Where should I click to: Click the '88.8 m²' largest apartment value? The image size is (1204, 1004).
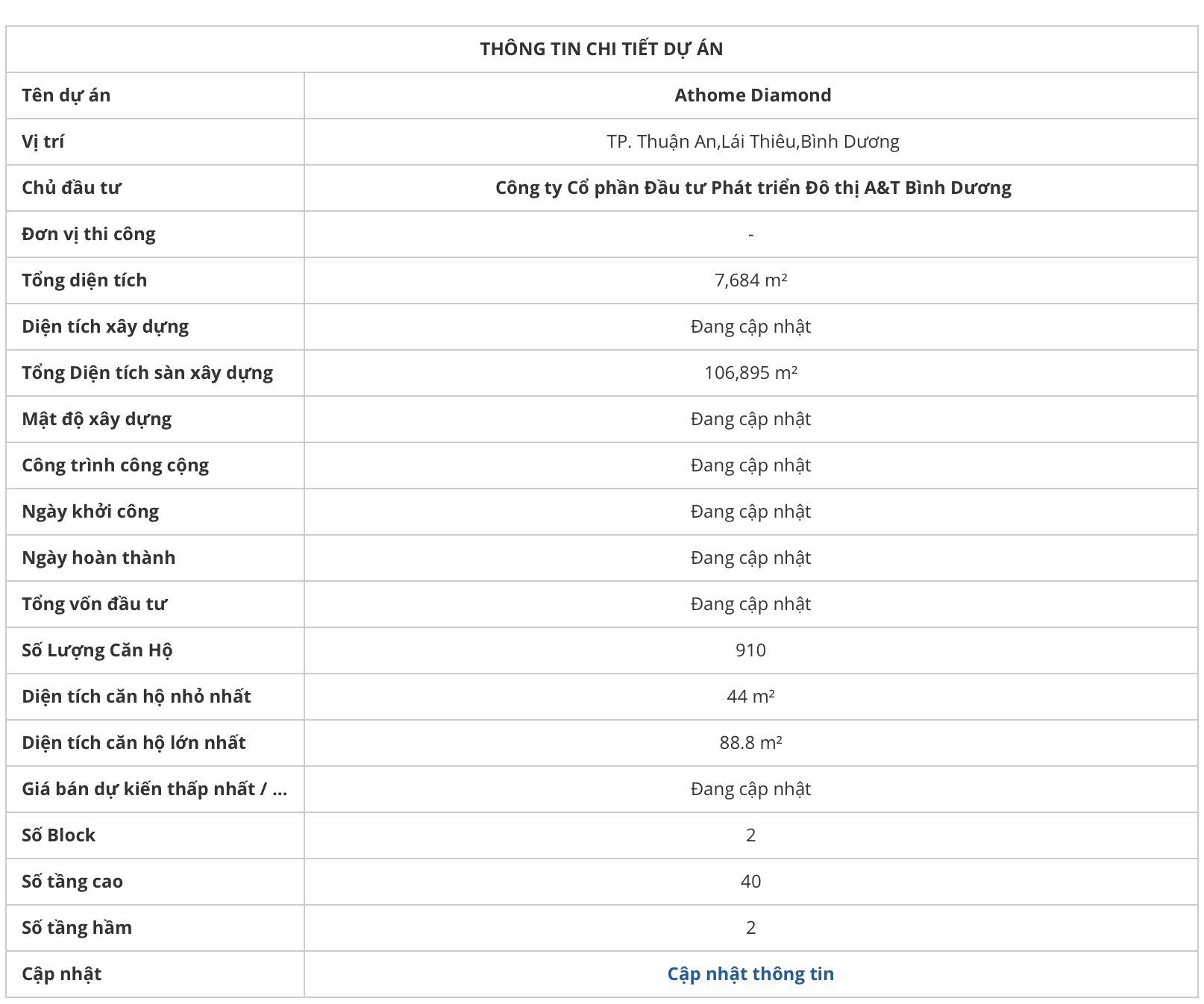tap(750, 743)
